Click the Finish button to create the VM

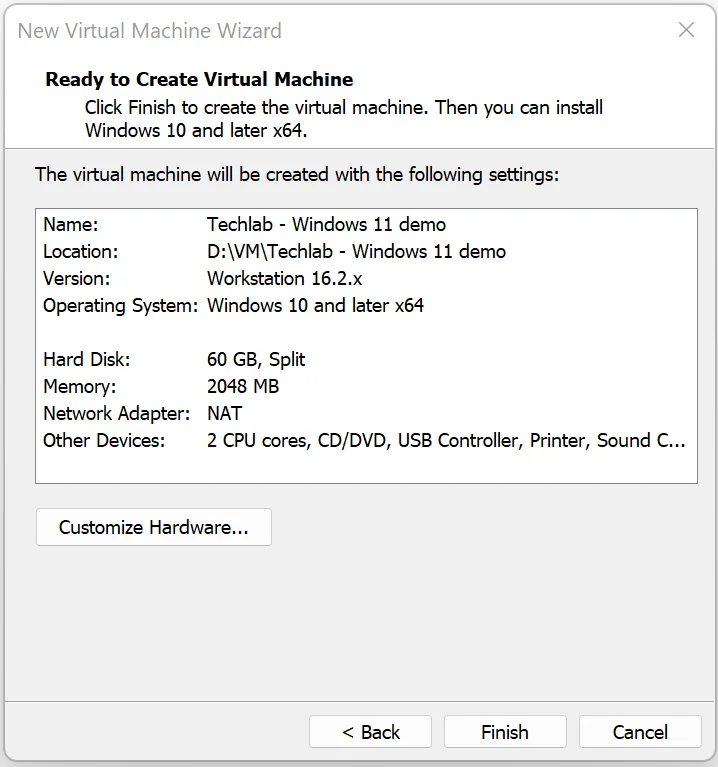[505, 732]
